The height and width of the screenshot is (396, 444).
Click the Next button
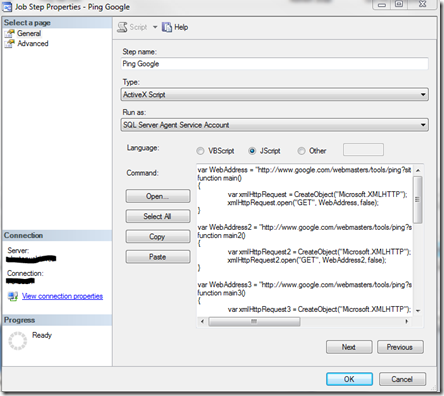(349, 347)
